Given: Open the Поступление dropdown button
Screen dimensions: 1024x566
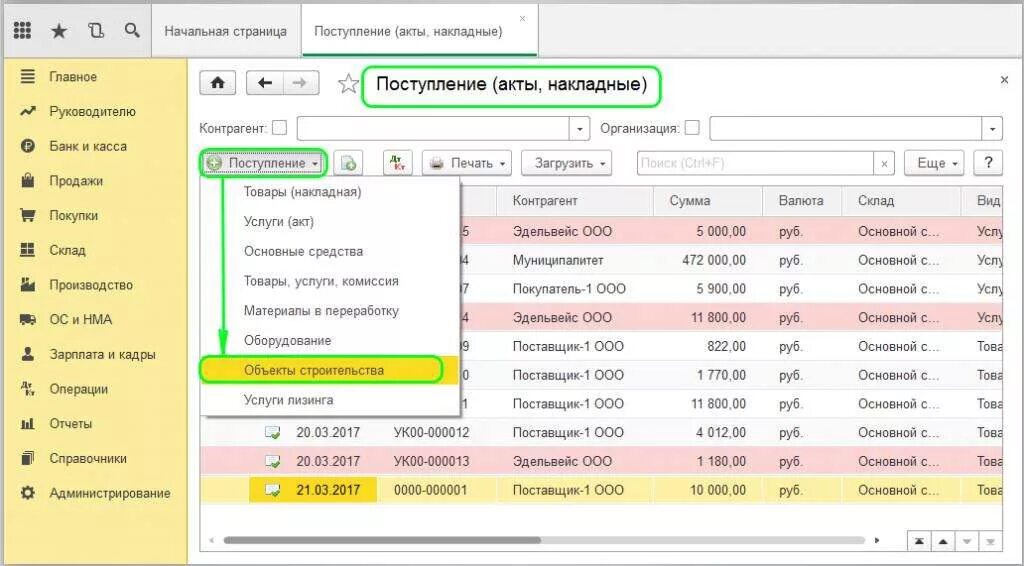Looking at the screenshot, I should [263, 163].
